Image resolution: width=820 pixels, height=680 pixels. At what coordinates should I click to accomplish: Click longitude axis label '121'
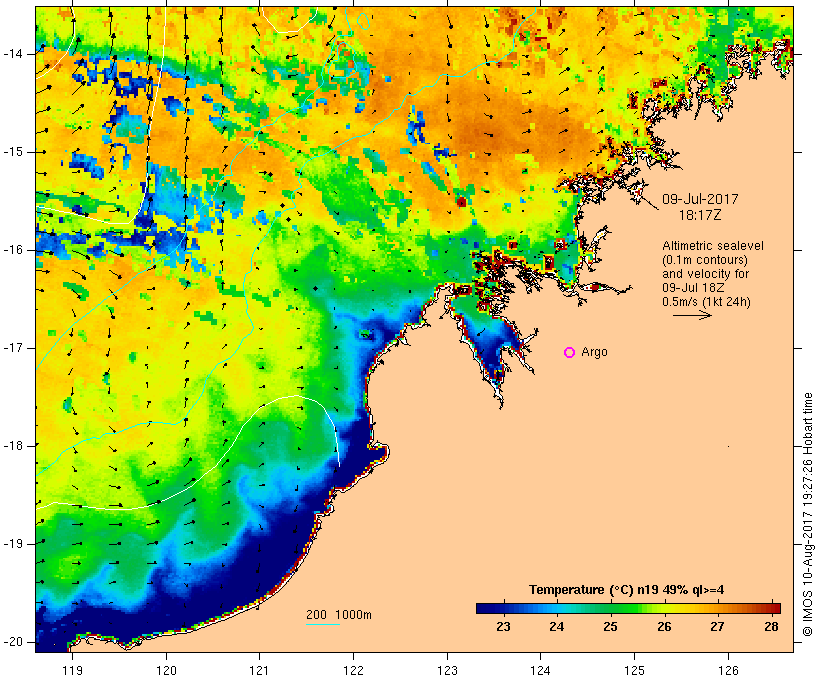point(259,671)
